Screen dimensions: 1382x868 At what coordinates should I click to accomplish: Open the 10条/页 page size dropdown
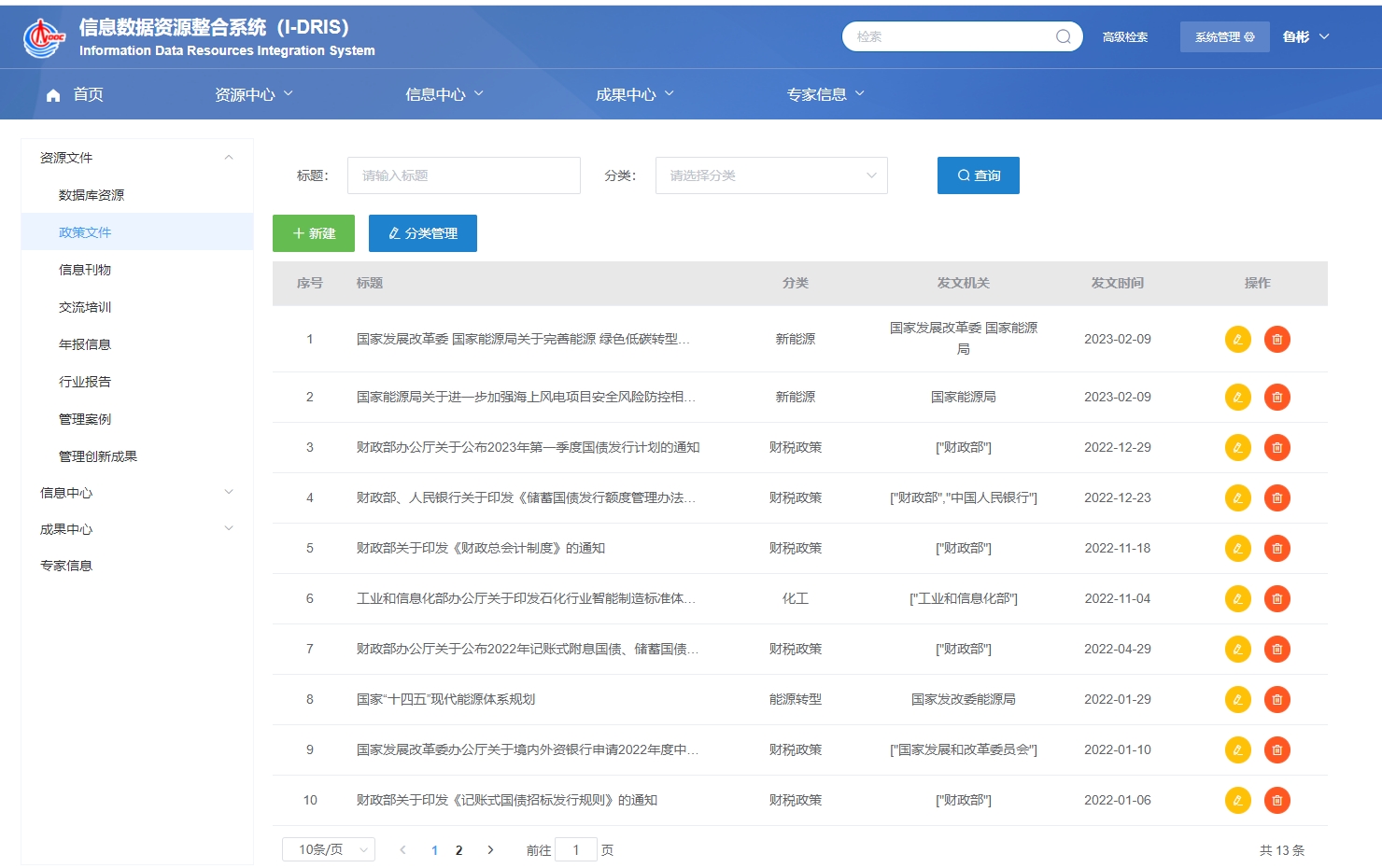point(329,849)
